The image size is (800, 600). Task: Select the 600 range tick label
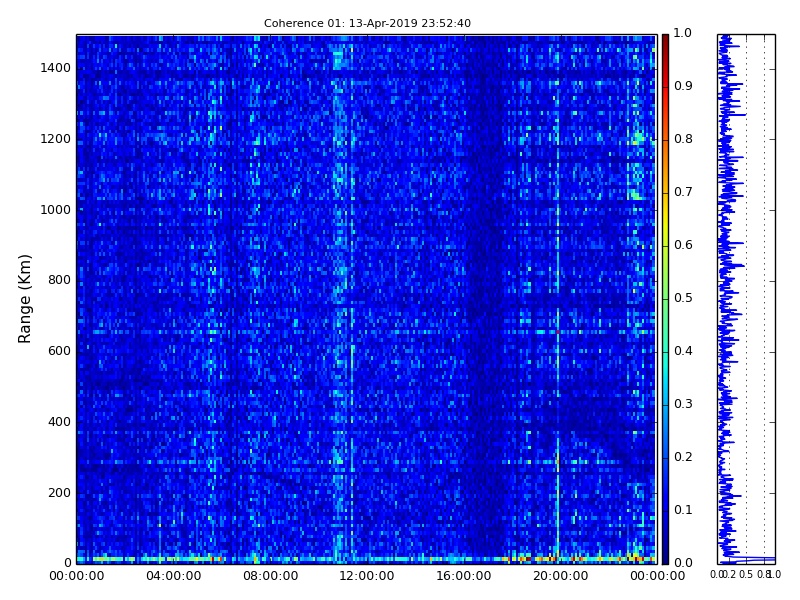click(59, 351)
